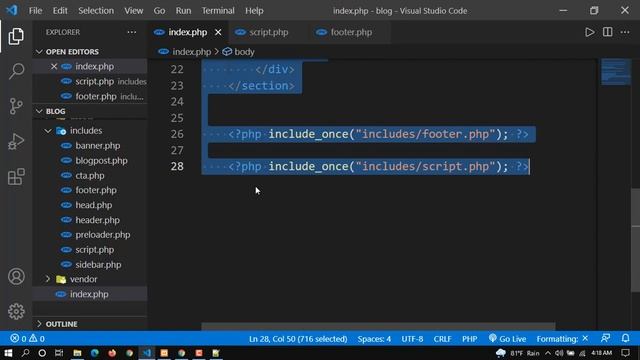Select PHP language mode

click(x=469, y=339)
